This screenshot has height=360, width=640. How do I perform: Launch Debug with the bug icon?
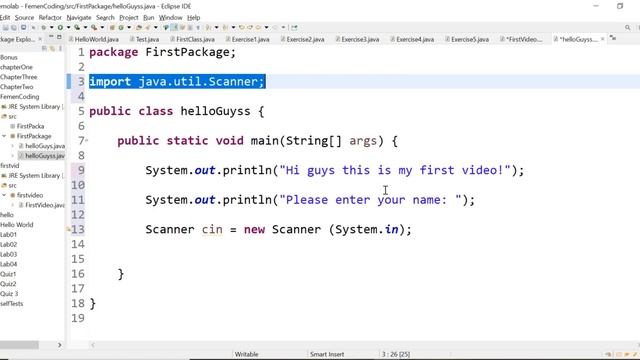click(43, 27)
